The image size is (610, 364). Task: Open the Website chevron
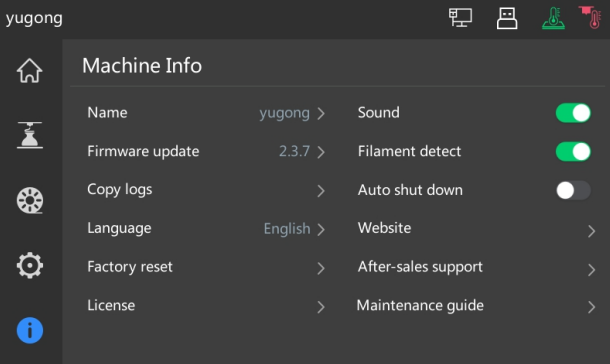coord(591,231)
